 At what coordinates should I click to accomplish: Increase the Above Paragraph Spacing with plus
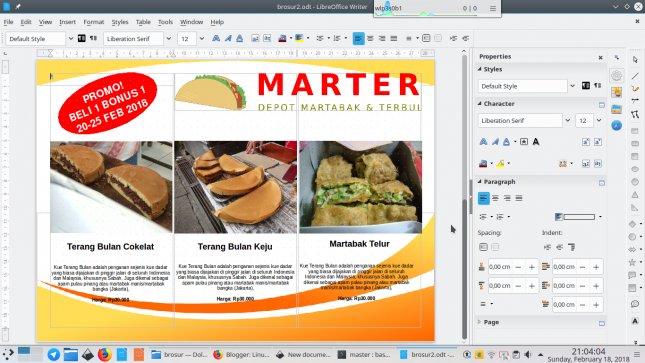pos(531,267)
